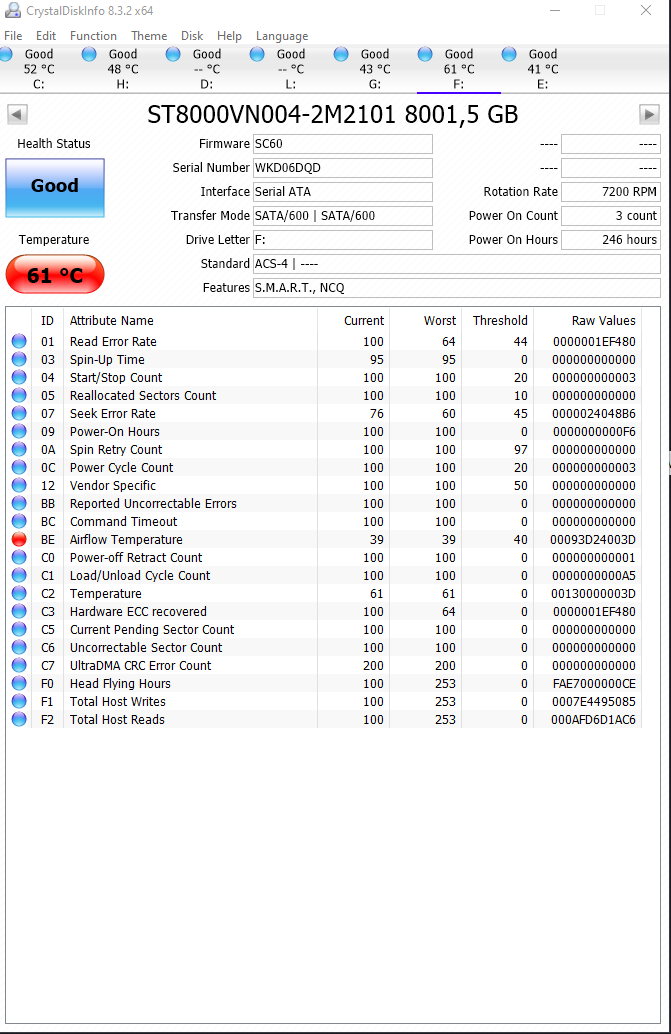Select the Total Host Writes row
The width and height of the screenshot is (671, 1034).
[x=326, y=702]
